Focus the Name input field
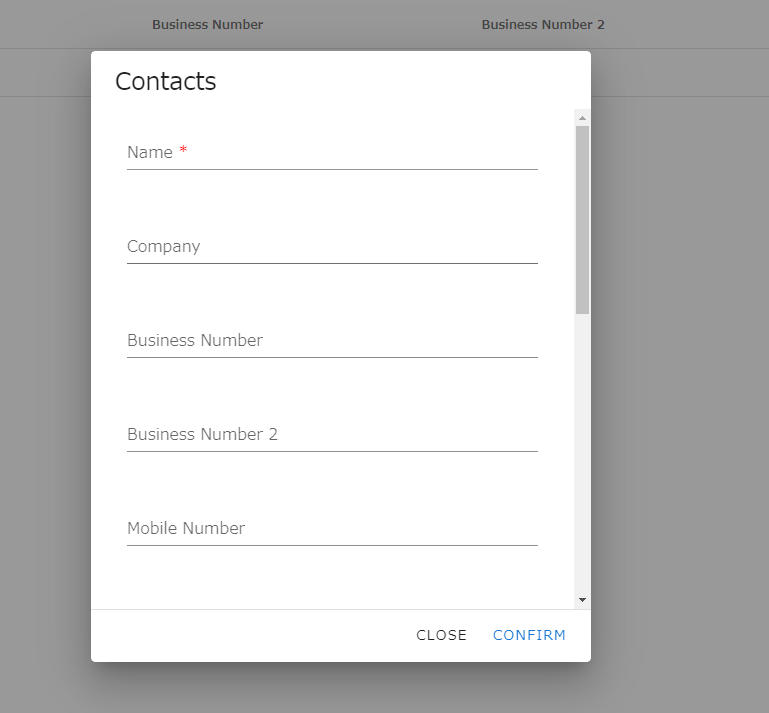 [x=332, y=153]
